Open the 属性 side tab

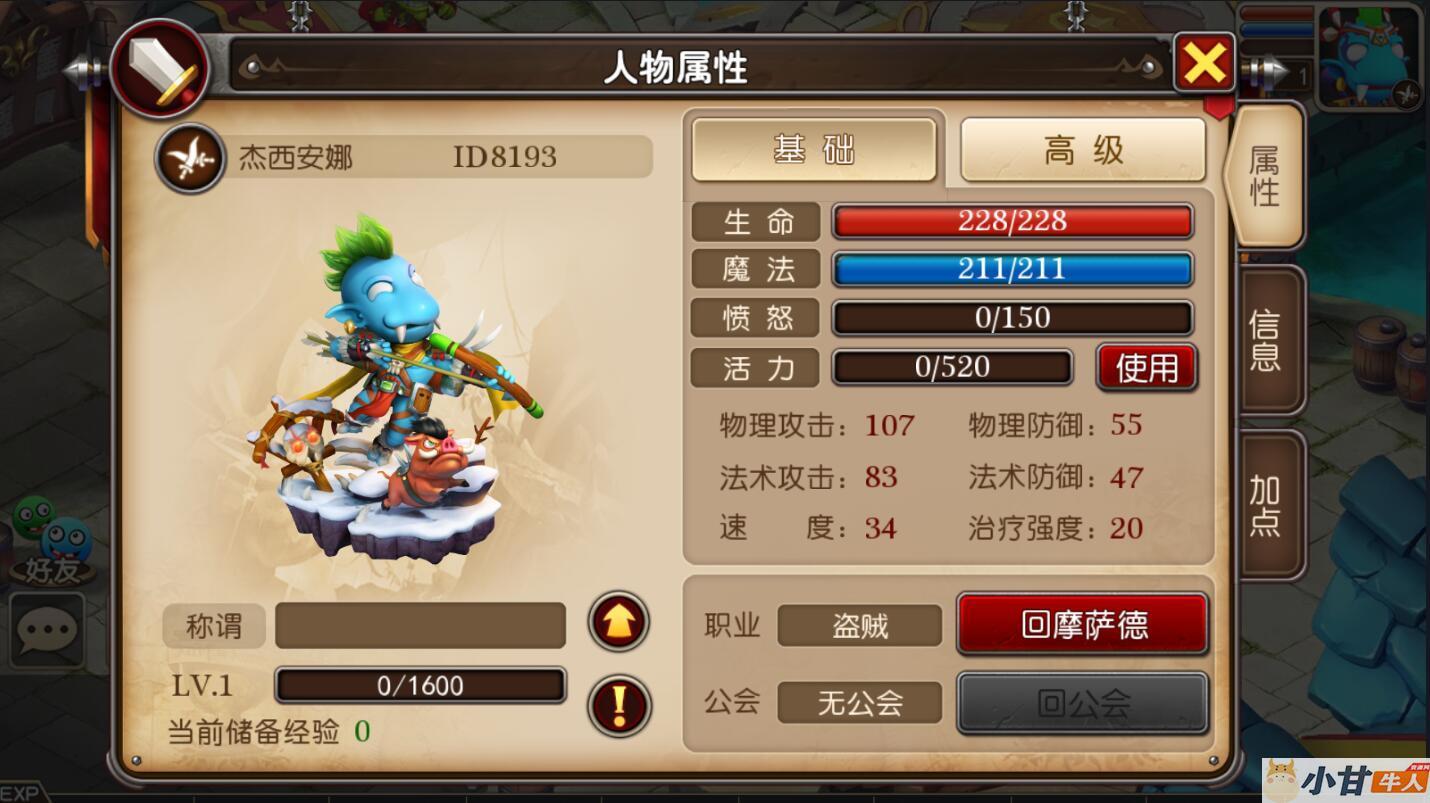[1266, 176]
